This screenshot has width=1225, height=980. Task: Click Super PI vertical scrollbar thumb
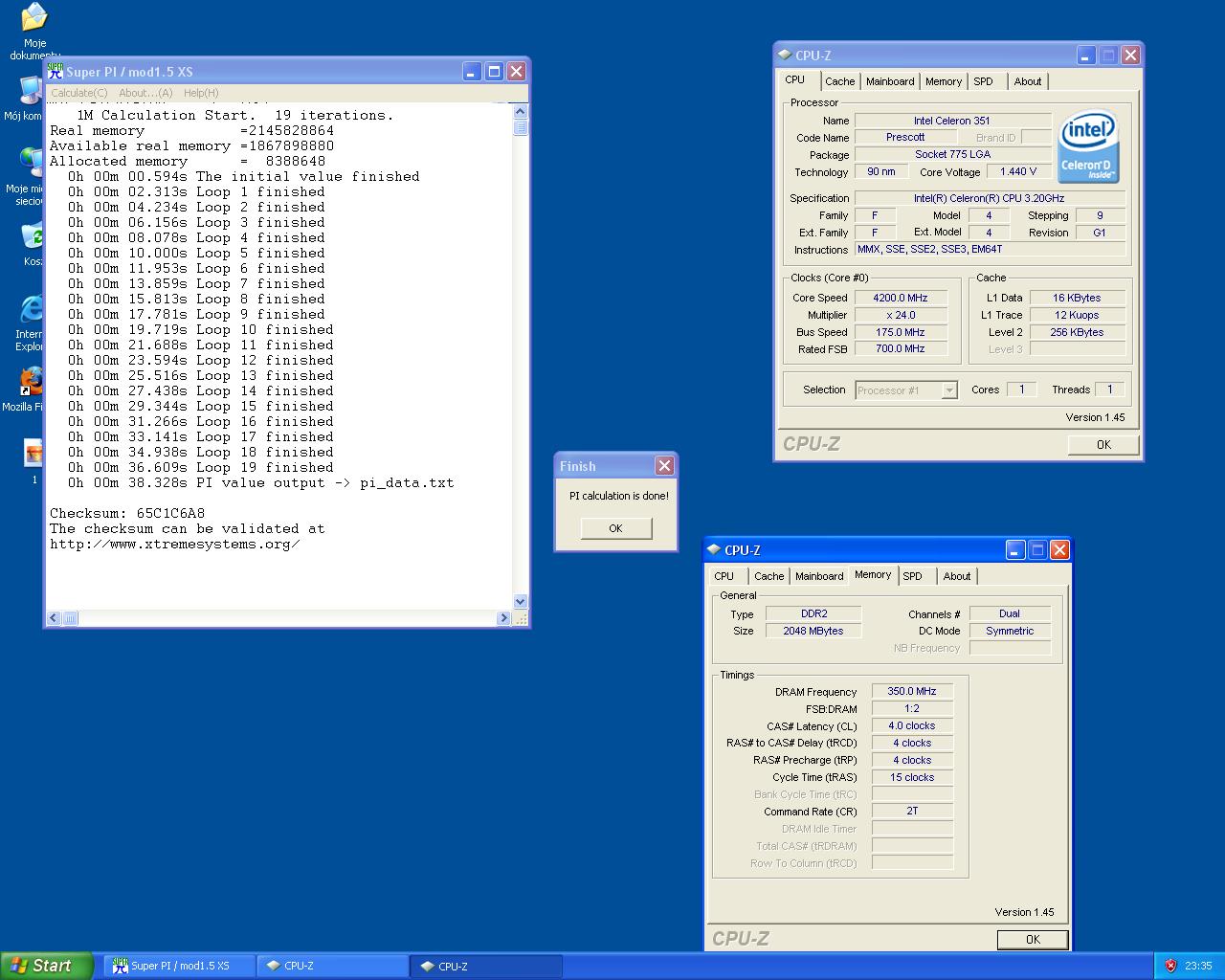(521, 128)
